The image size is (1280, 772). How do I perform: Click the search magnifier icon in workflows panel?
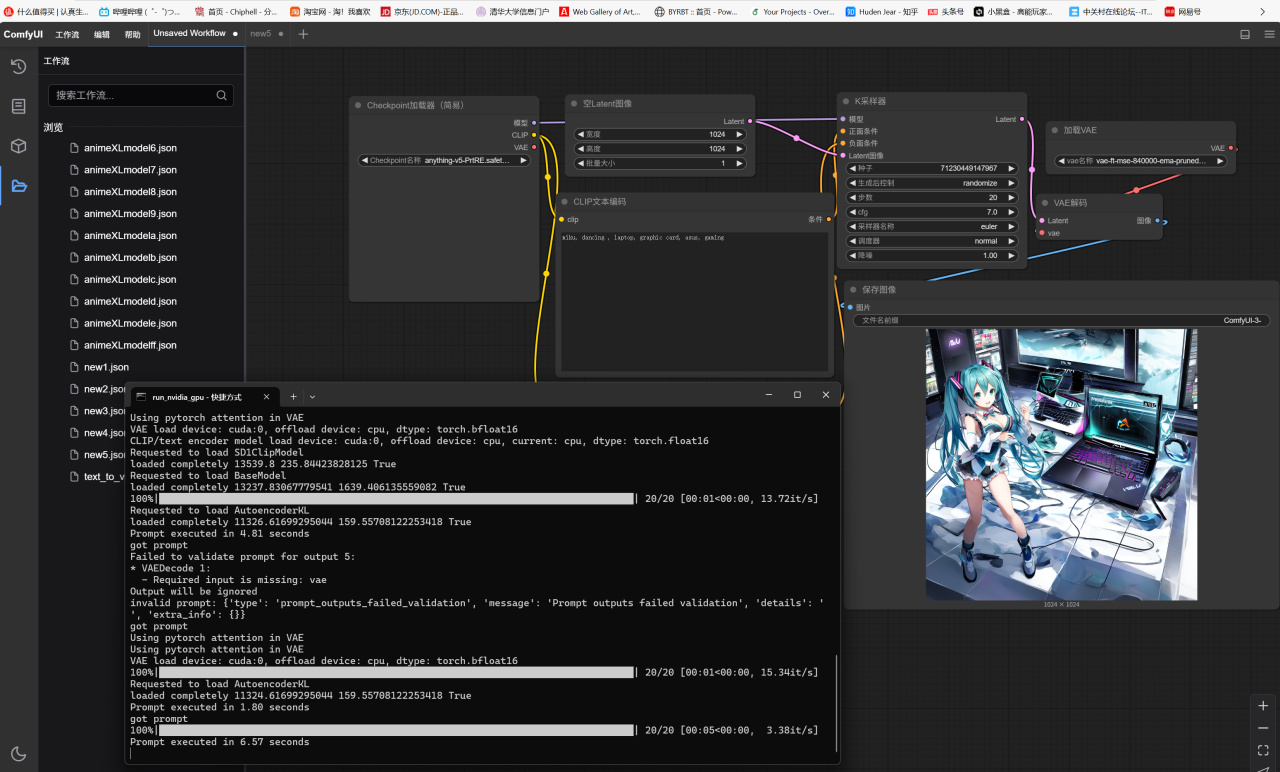point(221,96)
